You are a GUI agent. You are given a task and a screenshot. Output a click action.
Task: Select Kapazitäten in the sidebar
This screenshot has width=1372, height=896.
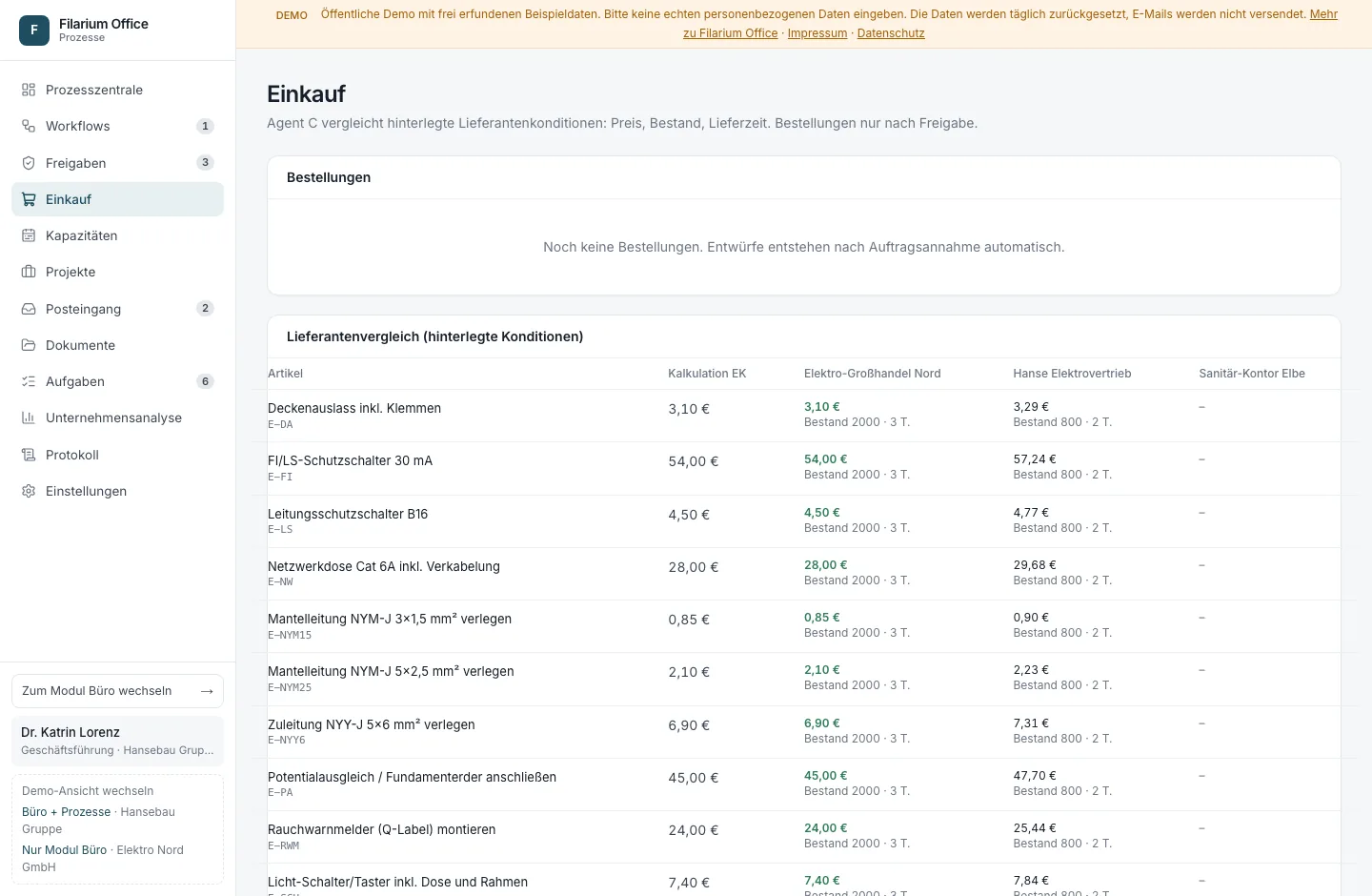(117, 235)
